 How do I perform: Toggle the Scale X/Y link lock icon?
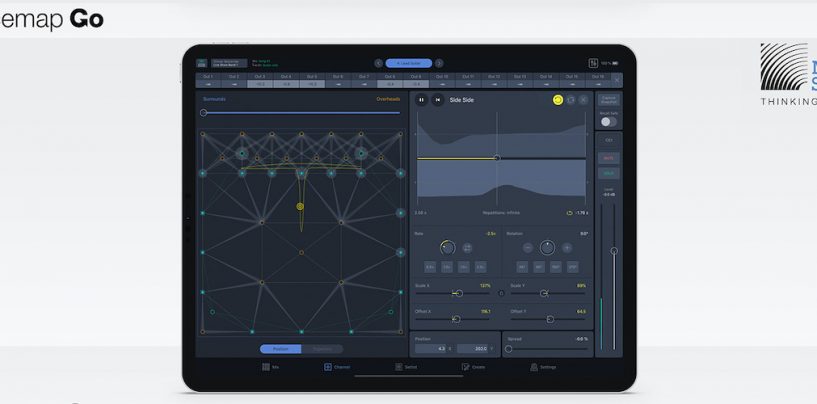click(x=501, y=293)
